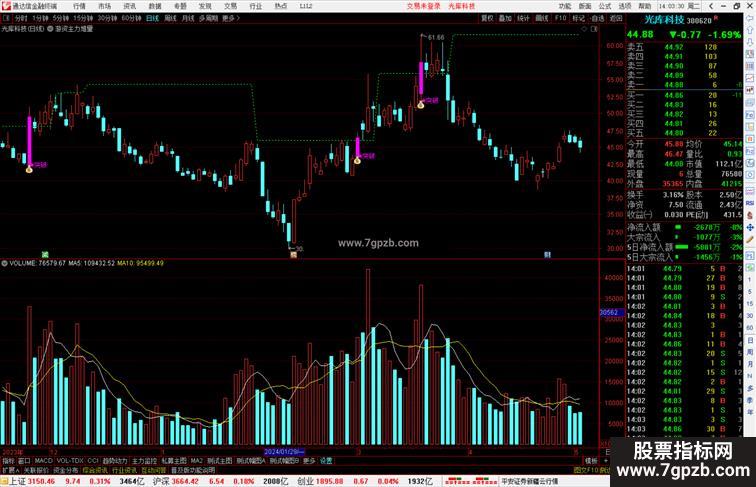756x487 pixels.
Task: Click the 日 period icon in right sidebar
Action: point(750,340)
